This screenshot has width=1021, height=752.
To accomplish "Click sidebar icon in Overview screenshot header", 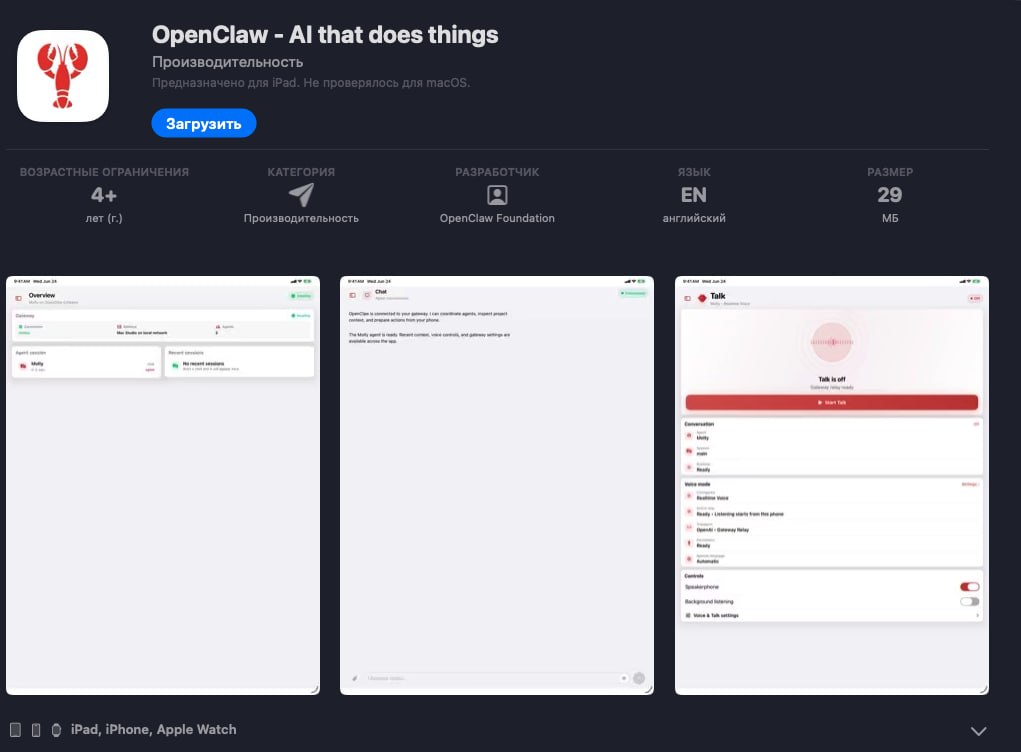I will click(18, 298).
